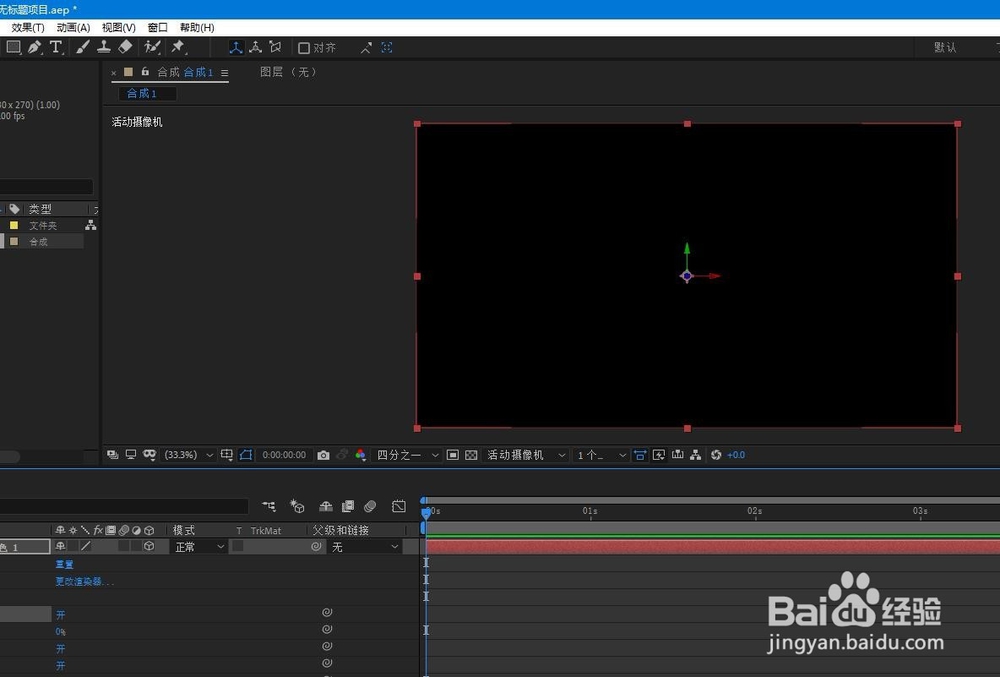Click the always preview this view icon
The image size is (1000, 677).
coord(113,455)
